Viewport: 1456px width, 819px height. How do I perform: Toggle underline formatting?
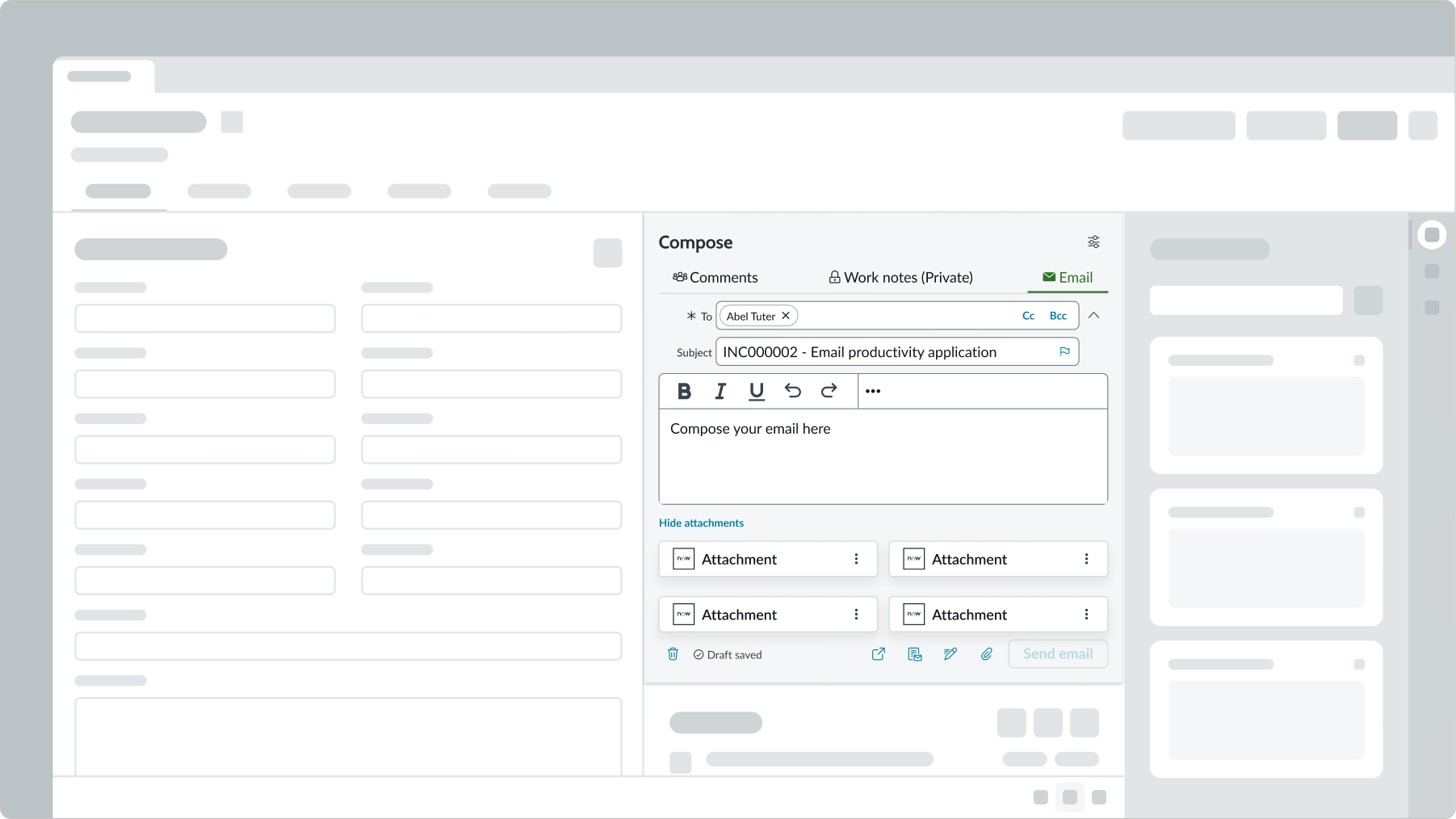pyautogui.click(x=756, y=391)
